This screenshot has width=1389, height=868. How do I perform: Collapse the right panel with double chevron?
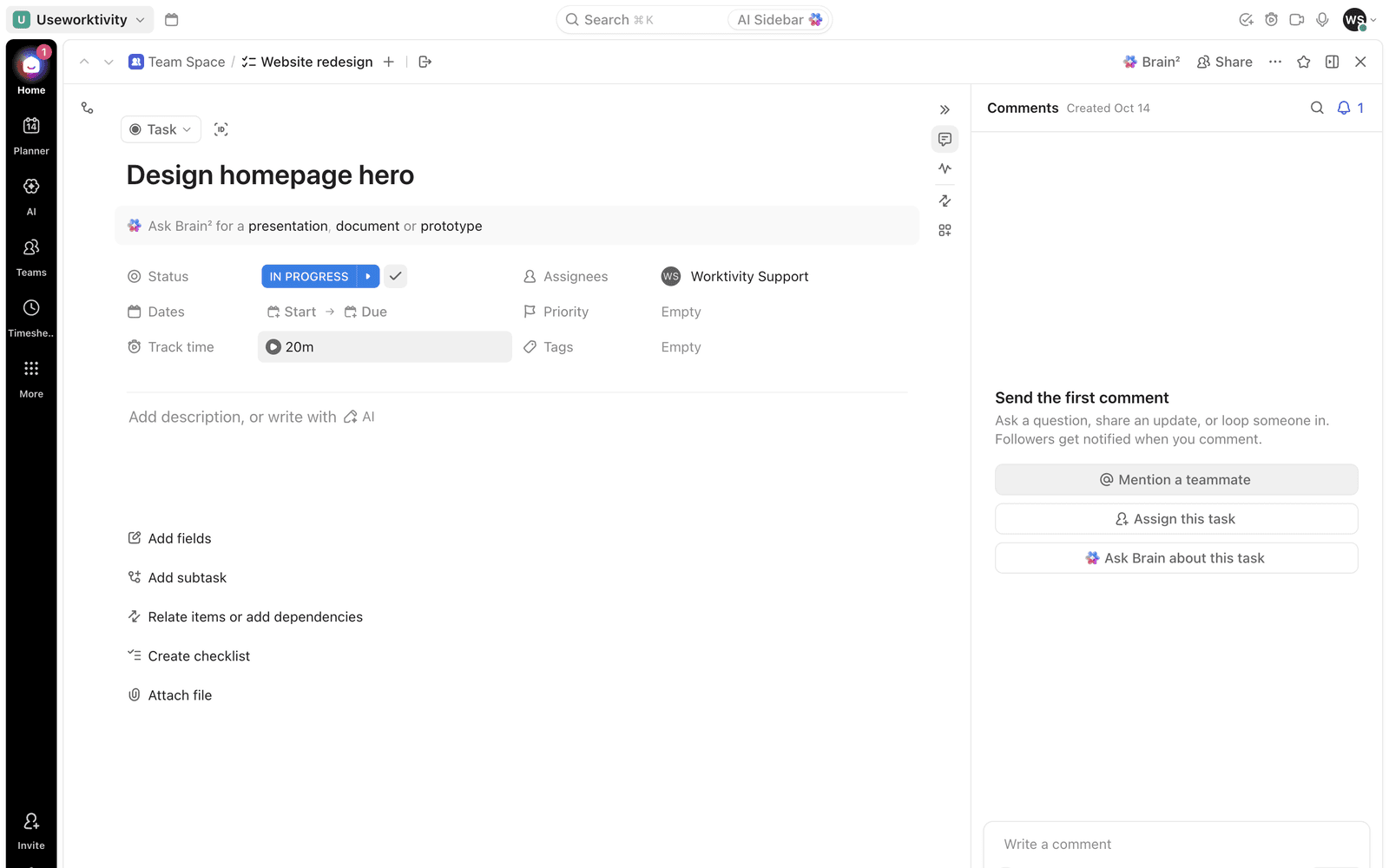pos(945,109)
